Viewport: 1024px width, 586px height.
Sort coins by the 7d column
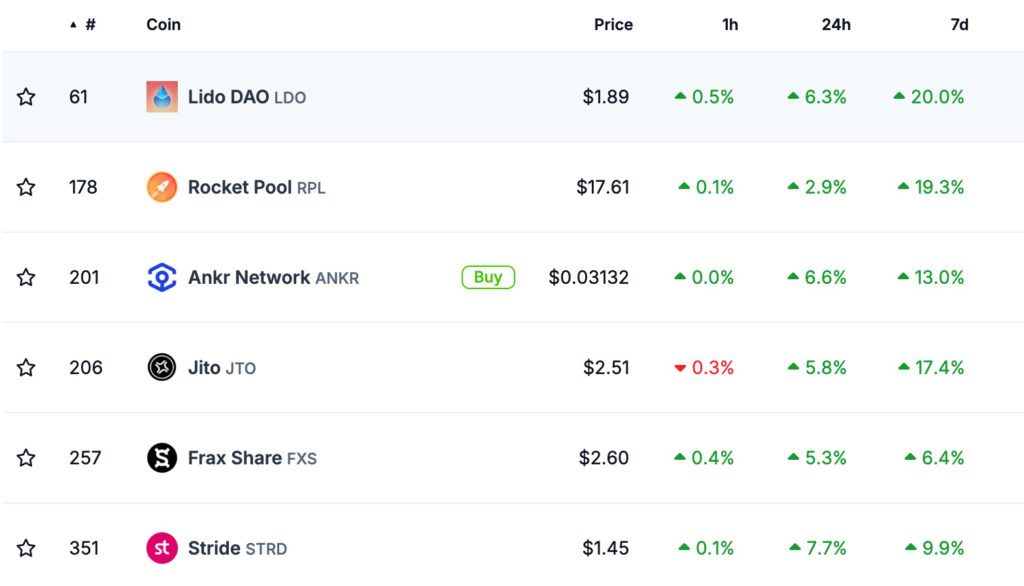pyautogui.click(x=959, y=24)
